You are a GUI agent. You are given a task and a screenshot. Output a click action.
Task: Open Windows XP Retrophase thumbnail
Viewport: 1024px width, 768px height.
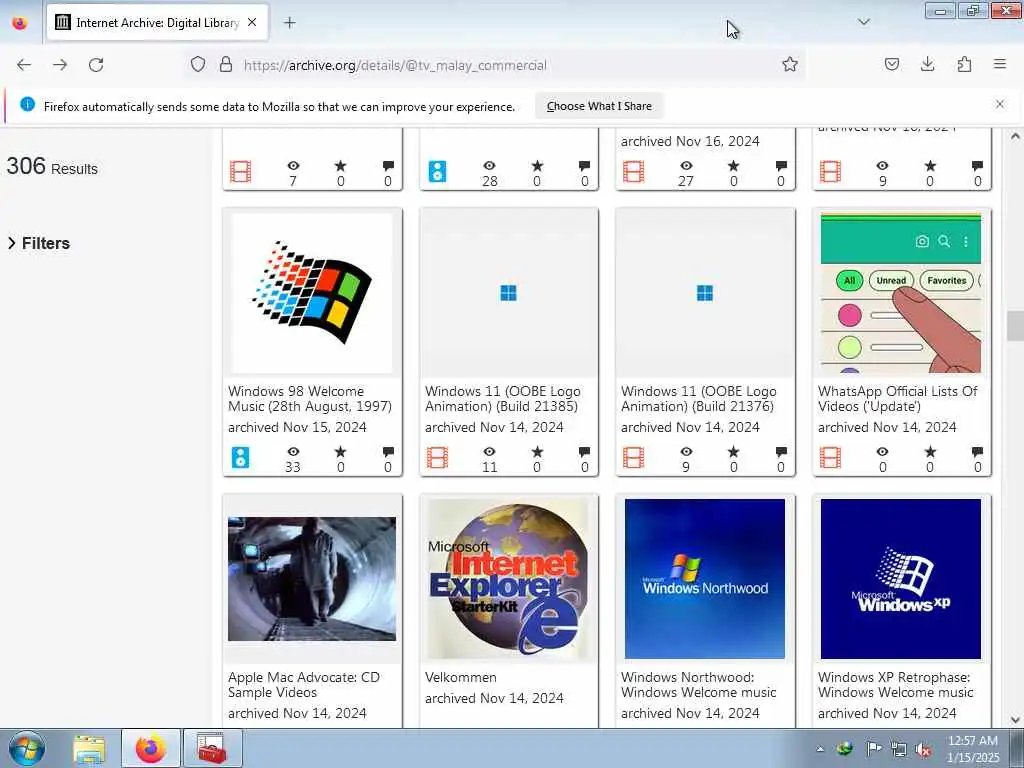click(901, 579)
